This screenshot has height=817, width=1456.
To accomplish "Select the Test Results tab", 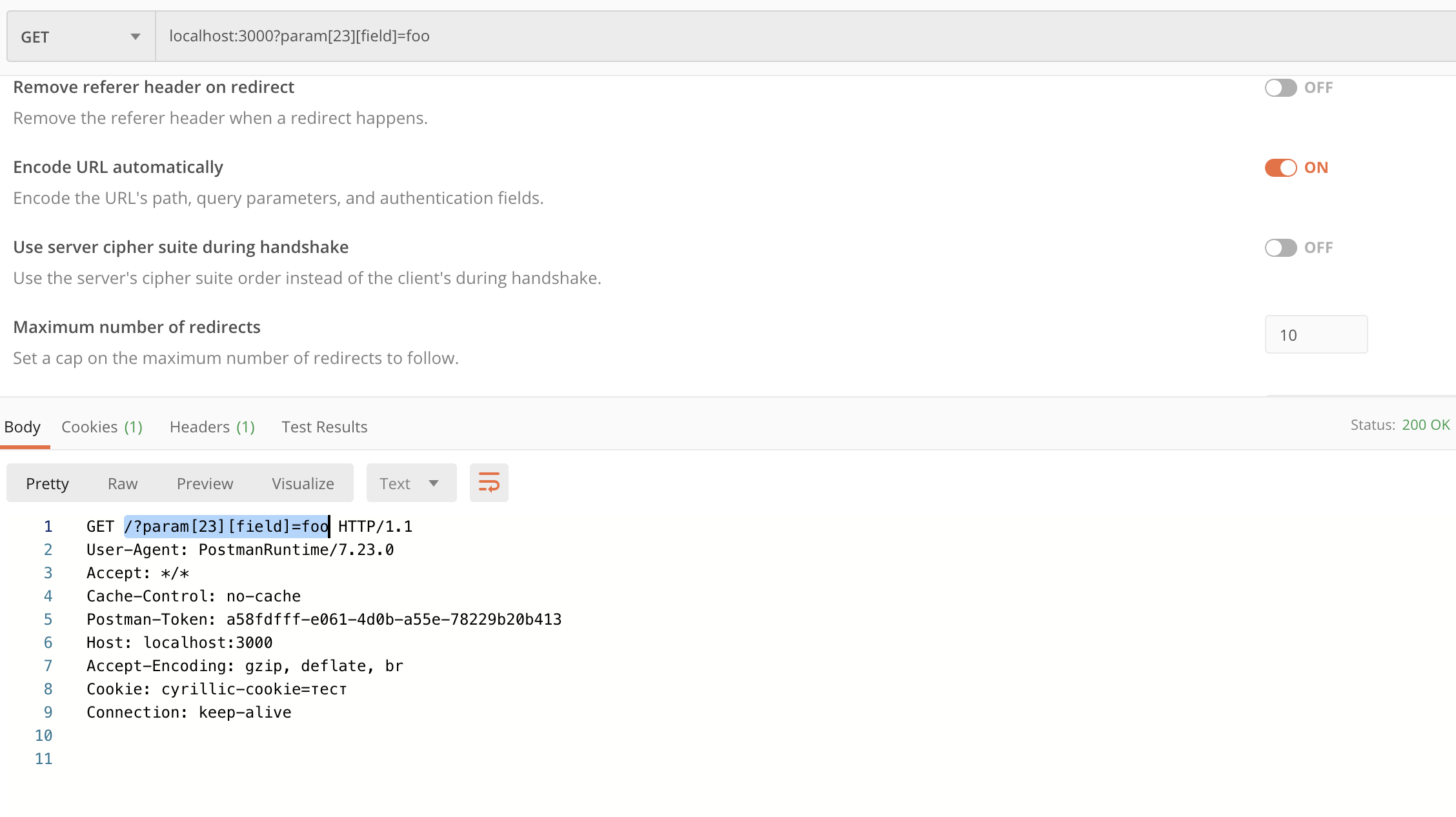I will 324,427.
